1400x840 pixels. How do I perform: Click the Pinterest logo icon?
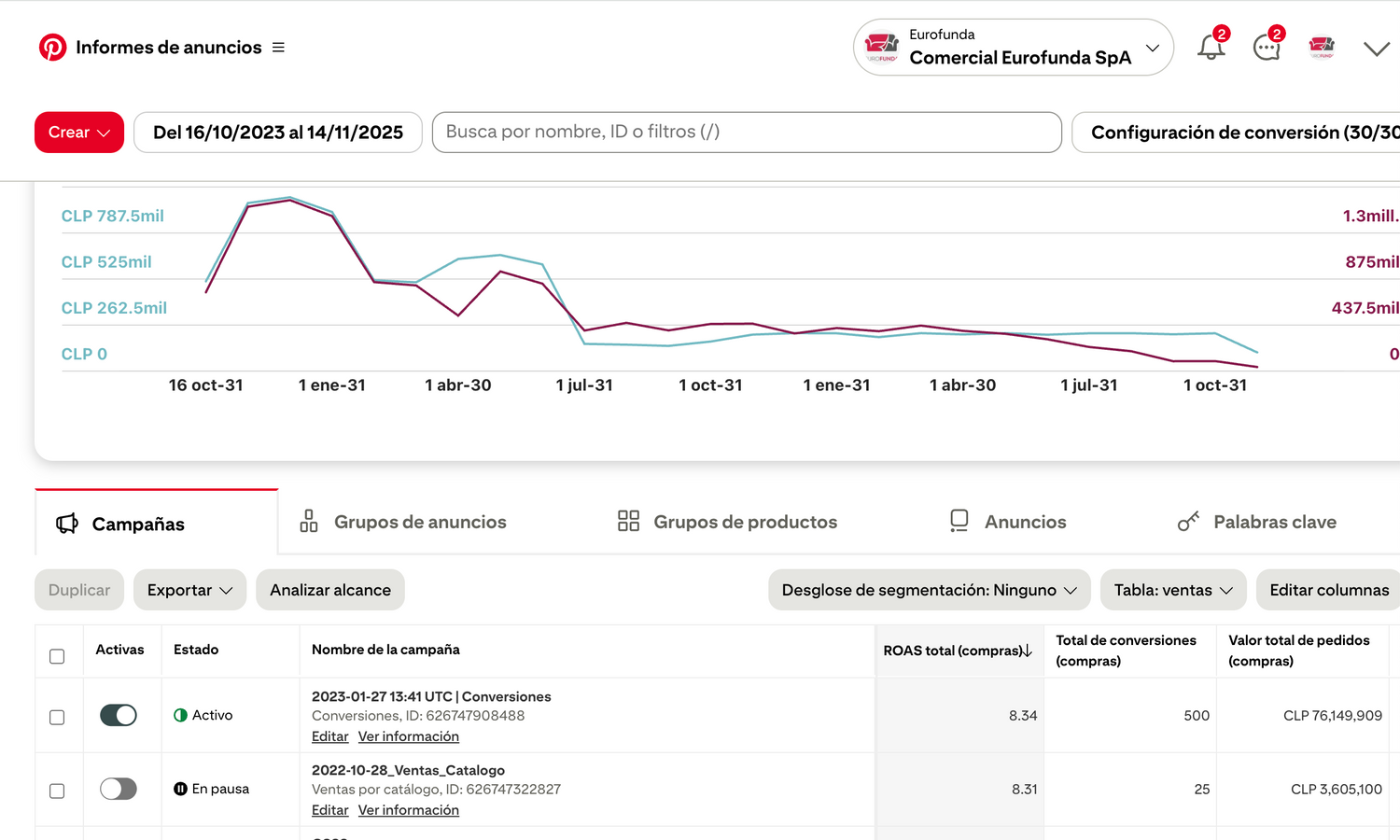tap(52, 48)
